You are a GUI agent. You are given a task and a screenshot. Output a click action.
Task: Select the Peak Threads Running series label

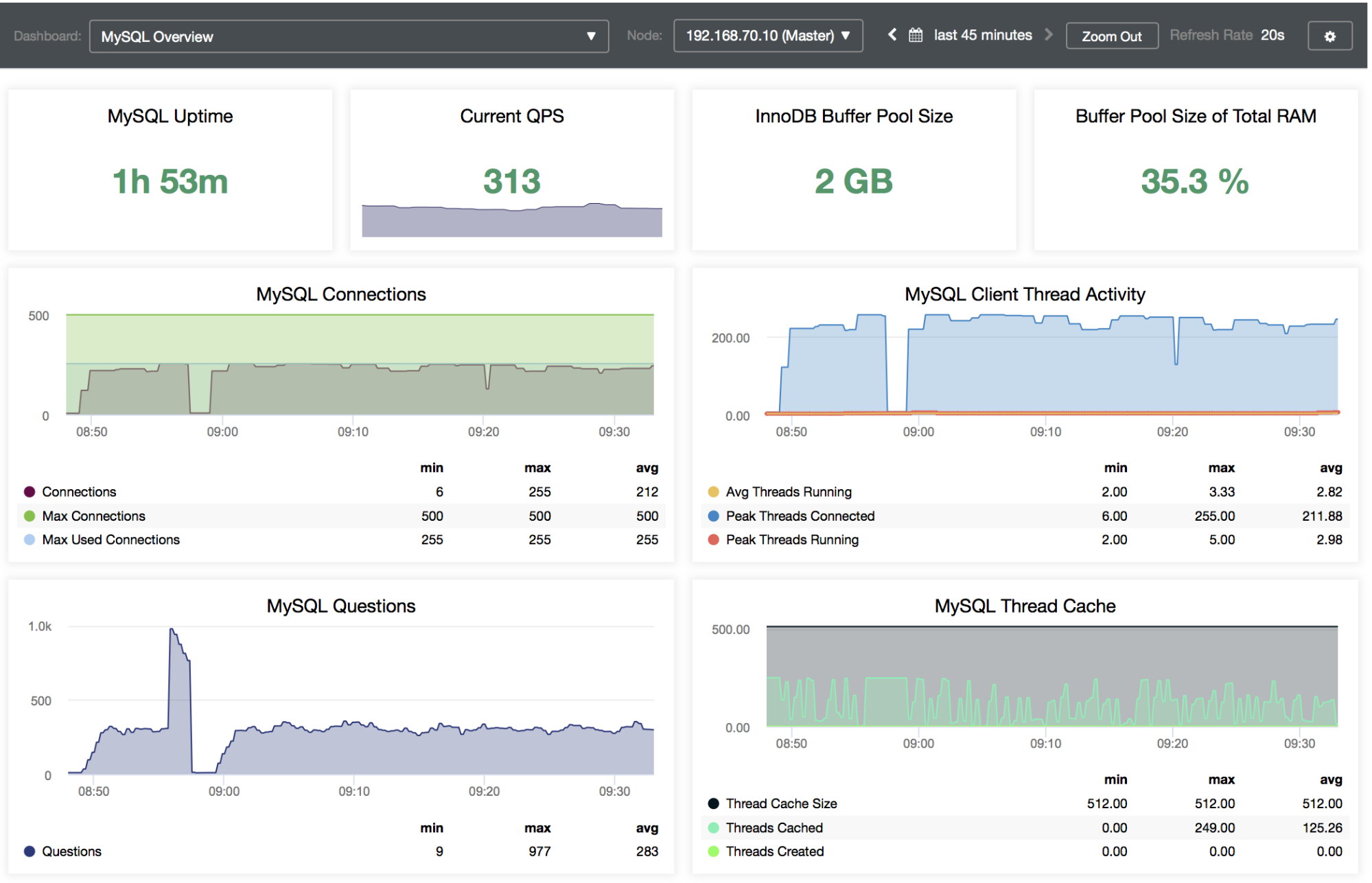(792, 540)
